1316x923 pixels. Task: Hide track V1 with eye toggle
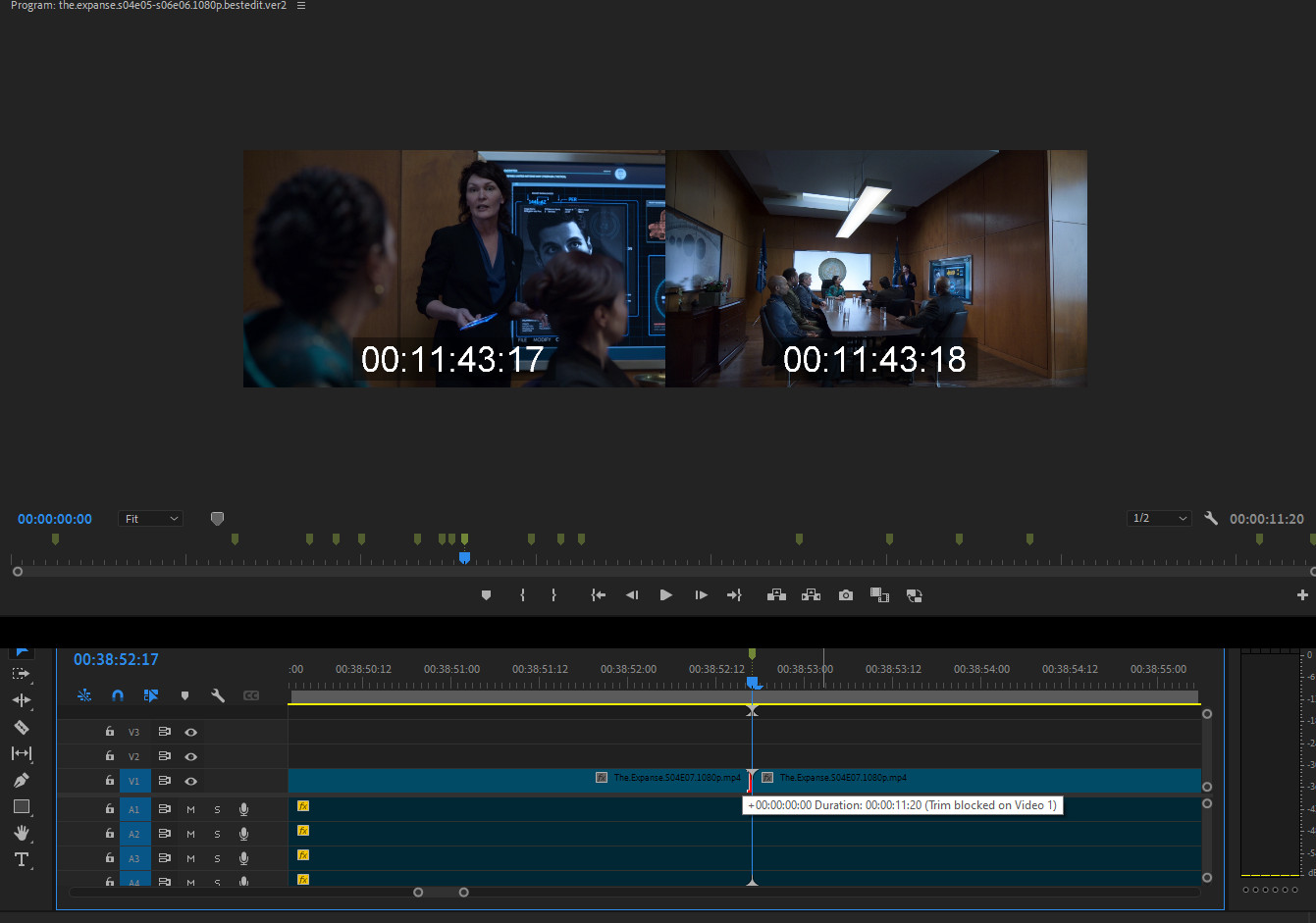191,782
